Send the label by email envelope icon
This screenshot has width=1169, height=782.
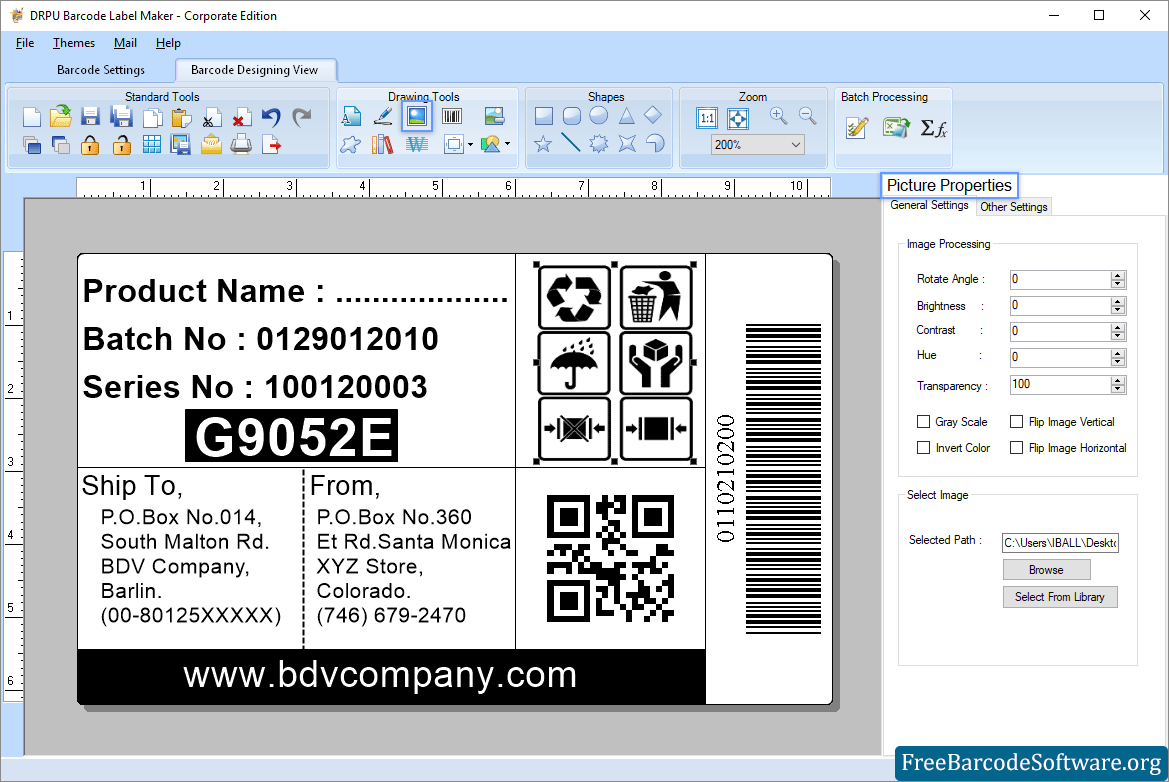click(211, 144)
